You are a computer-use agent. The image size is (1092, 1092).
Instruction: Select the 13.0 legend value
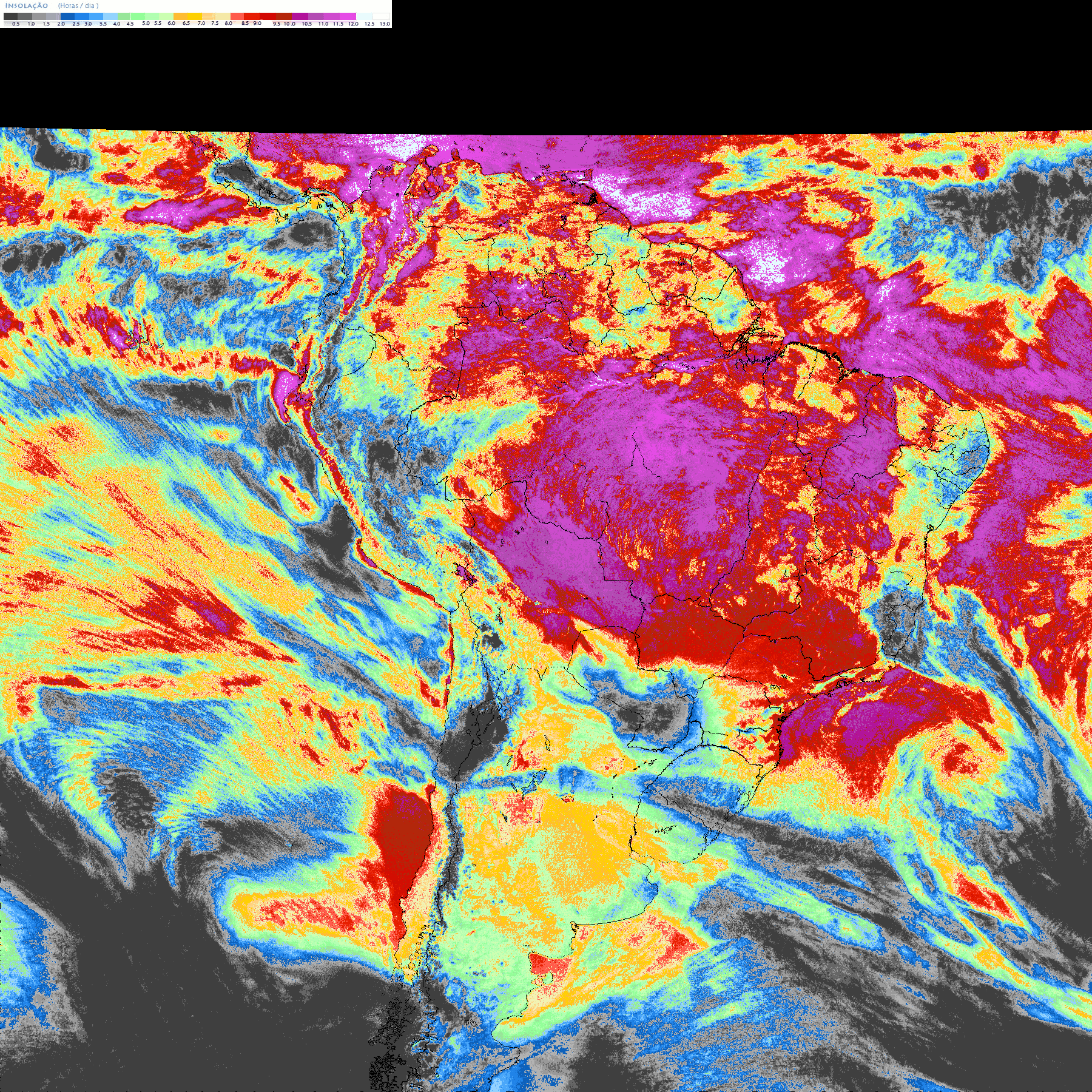pyautogui.click(x=385, y=24)
